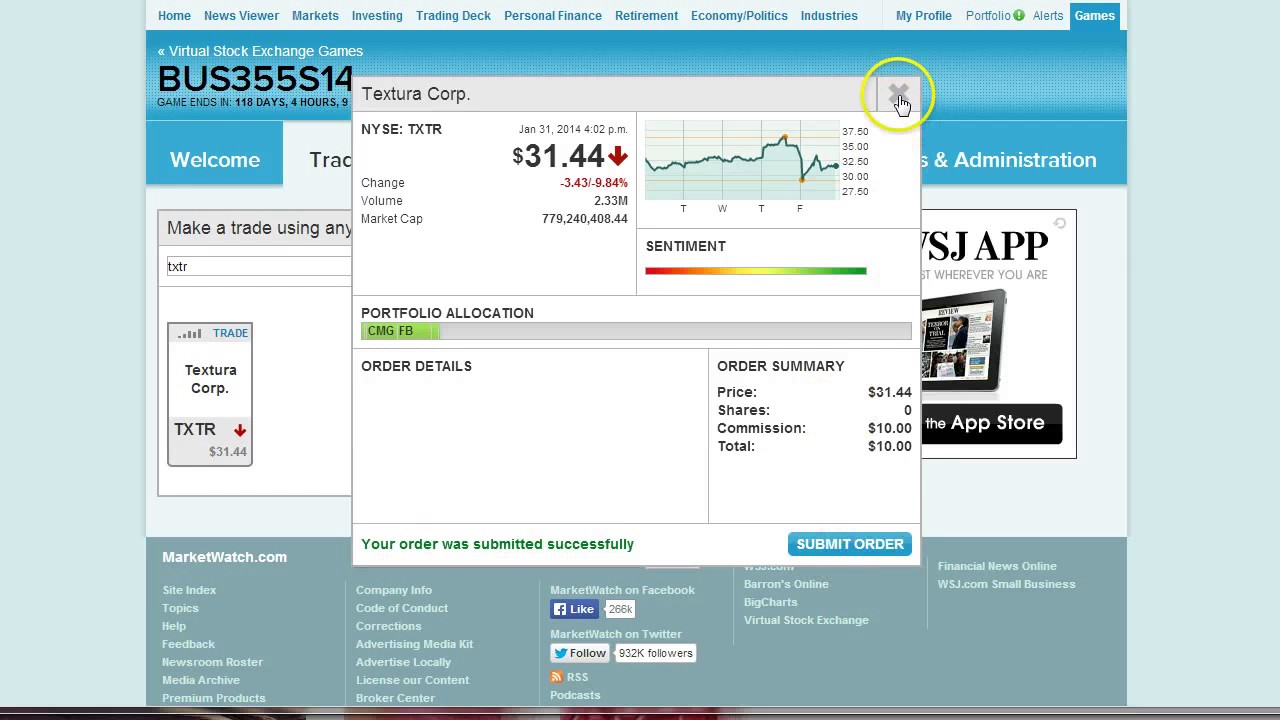The width and height of the screenshot is (1280, 720).
Task: Click the signal bars icon on TXTR card
Action: 190,334
